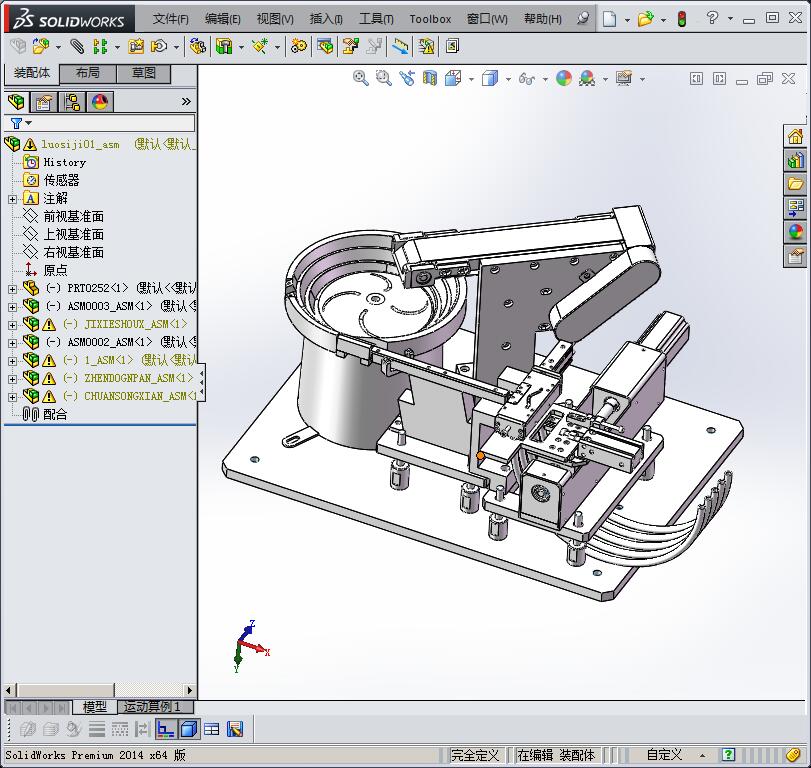Open the Design Library icon in task pane

point(795,161)
